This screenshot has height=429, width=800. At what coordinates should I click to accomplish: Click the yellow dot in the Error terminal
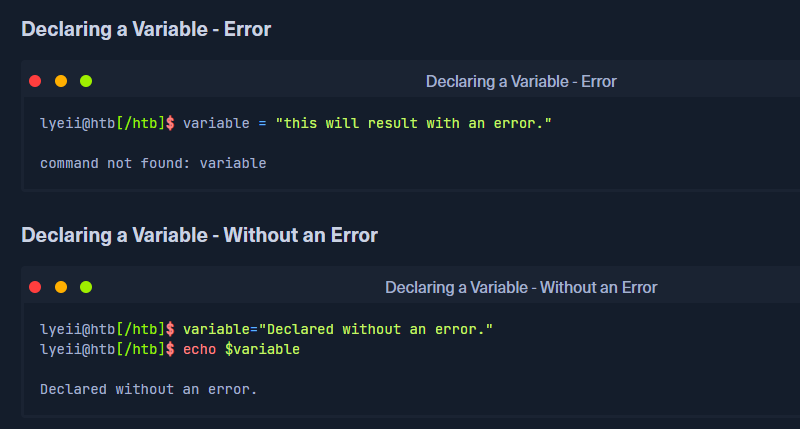pyautogui.click(x=60, y=81)
